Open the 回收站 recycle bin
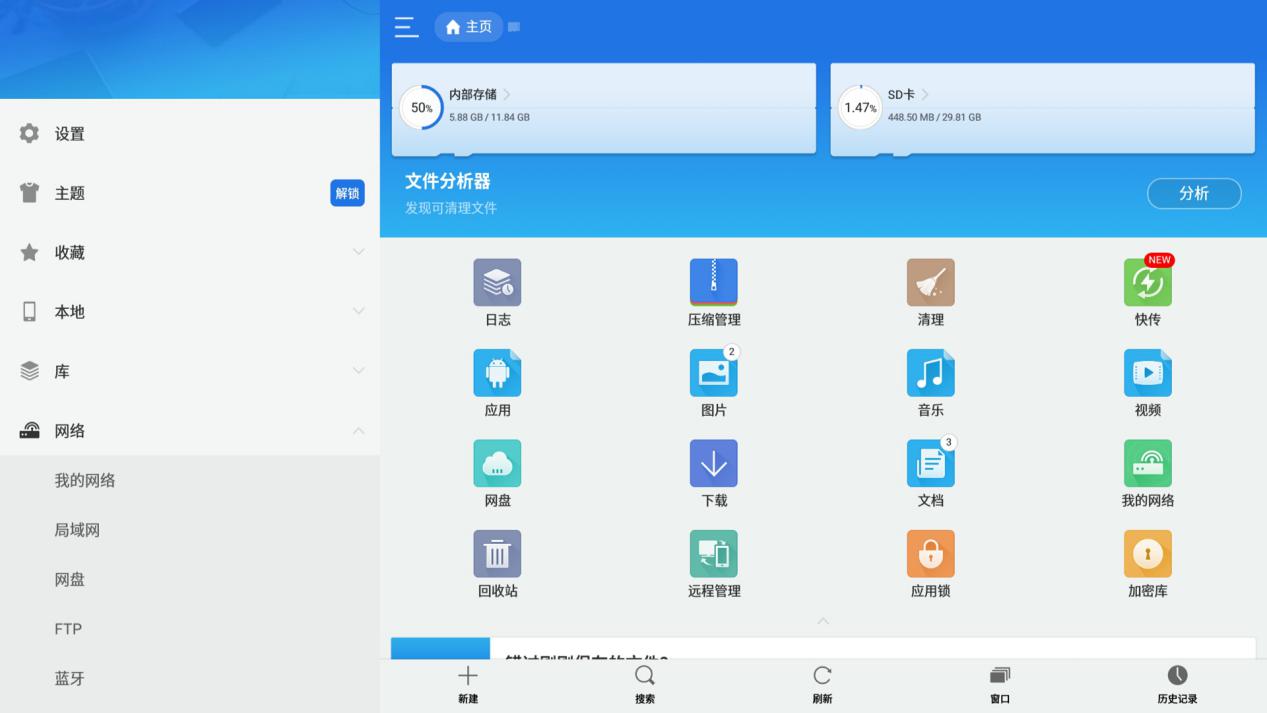 point(497,554)
